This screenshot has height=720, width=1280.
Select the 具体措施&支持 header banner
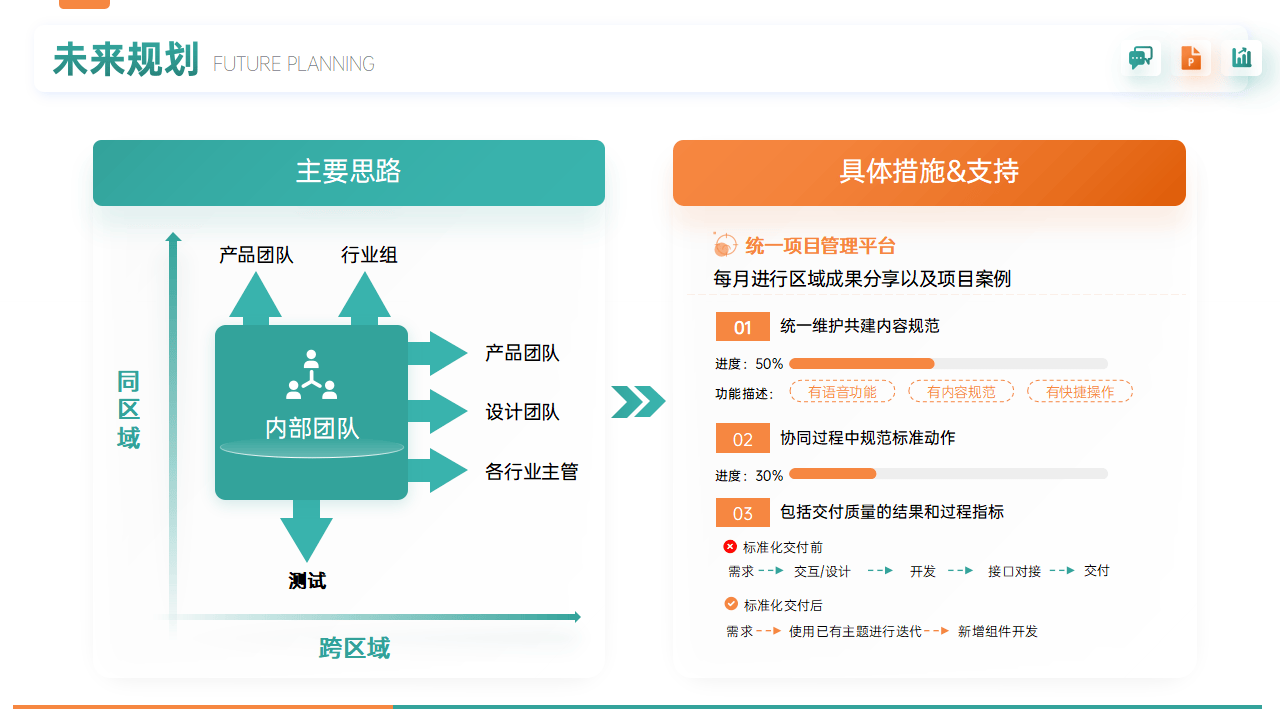coord(929,173)
